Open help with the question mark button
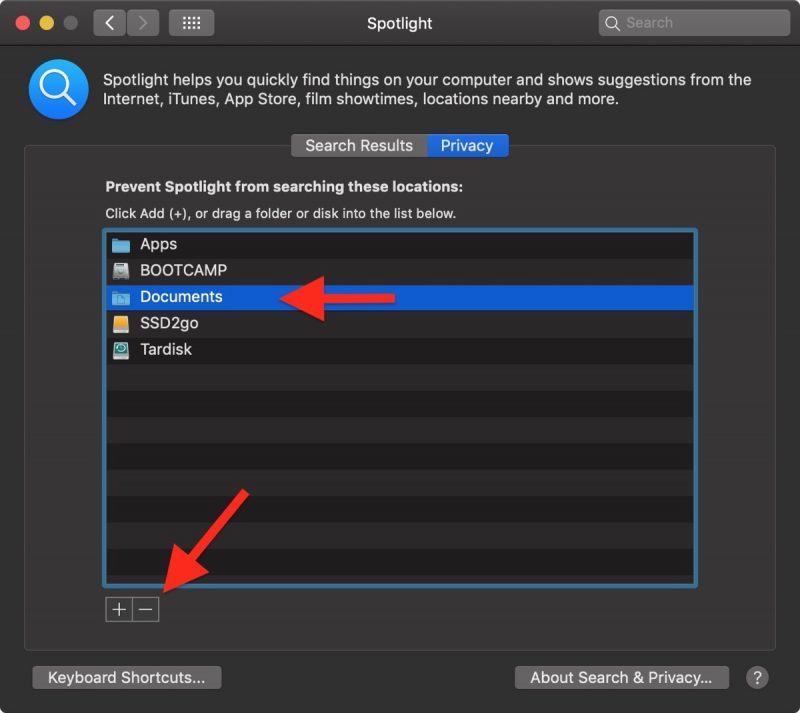This screenshot has width=800, height=713. pyautogui.click(x=757, y=678)
